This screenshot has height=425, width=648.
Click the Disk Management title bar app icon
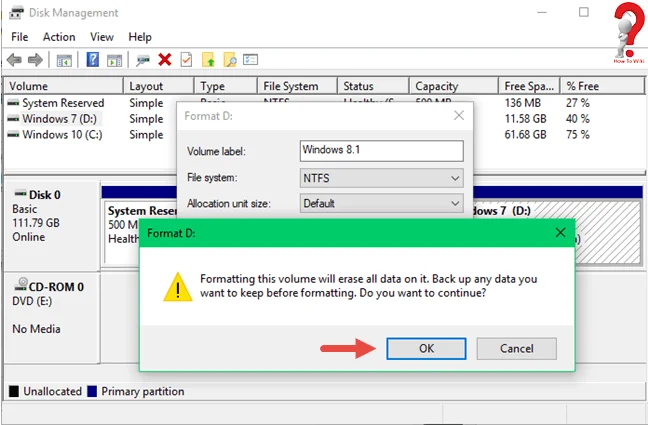[16, 12]
